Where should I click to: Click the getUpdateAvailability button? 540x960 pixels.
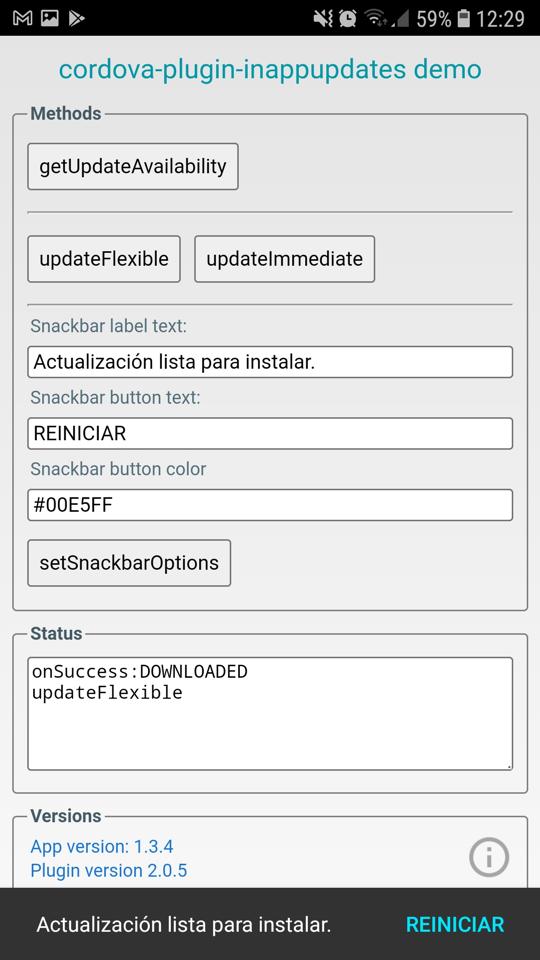(133, 167)
